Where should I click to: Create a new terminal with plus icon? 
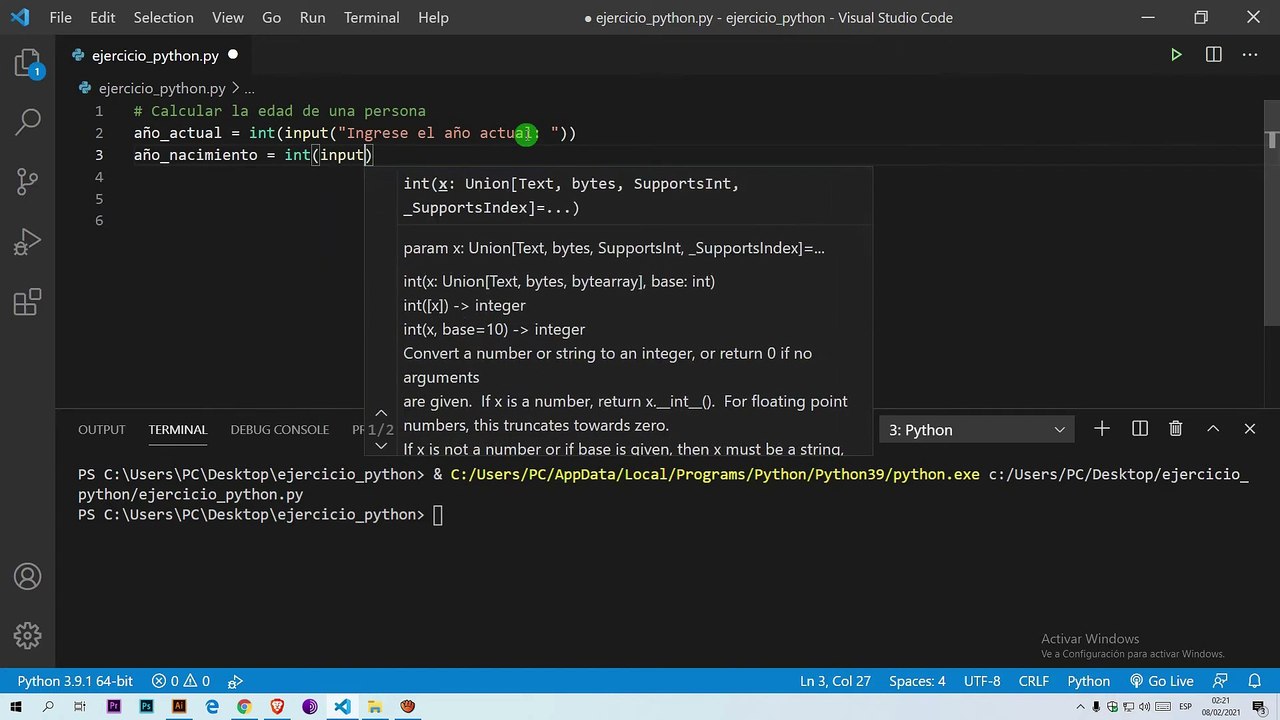click(x=1101, y=429)
